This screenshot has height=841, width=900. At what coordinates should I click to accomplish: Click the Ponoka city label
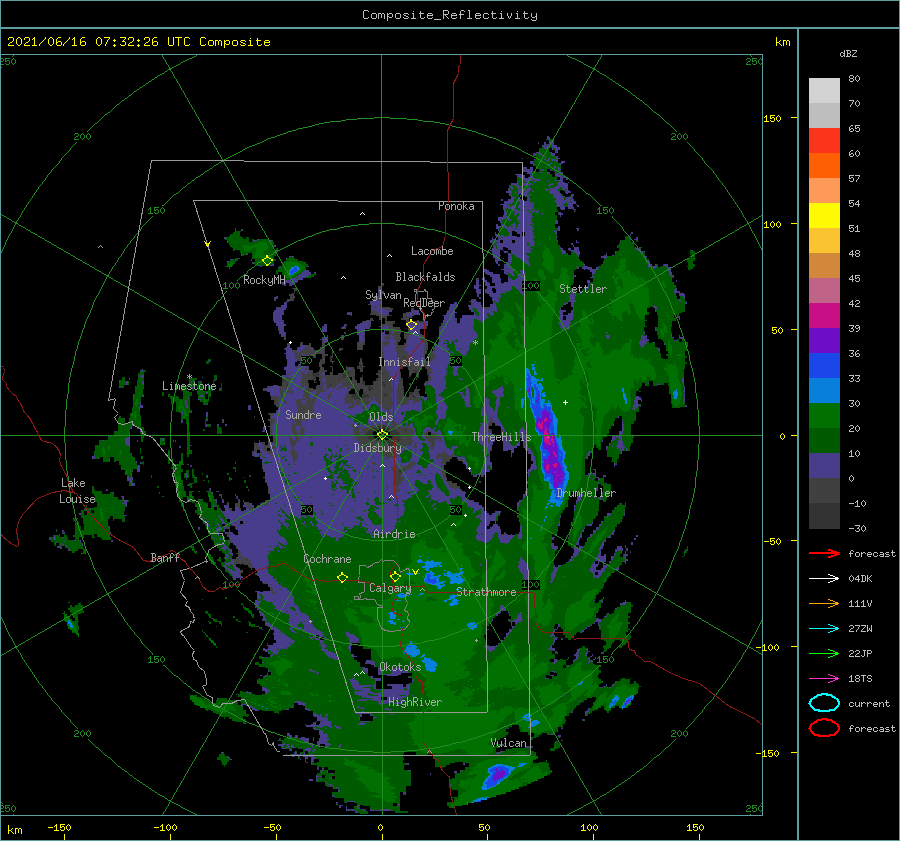456,206
